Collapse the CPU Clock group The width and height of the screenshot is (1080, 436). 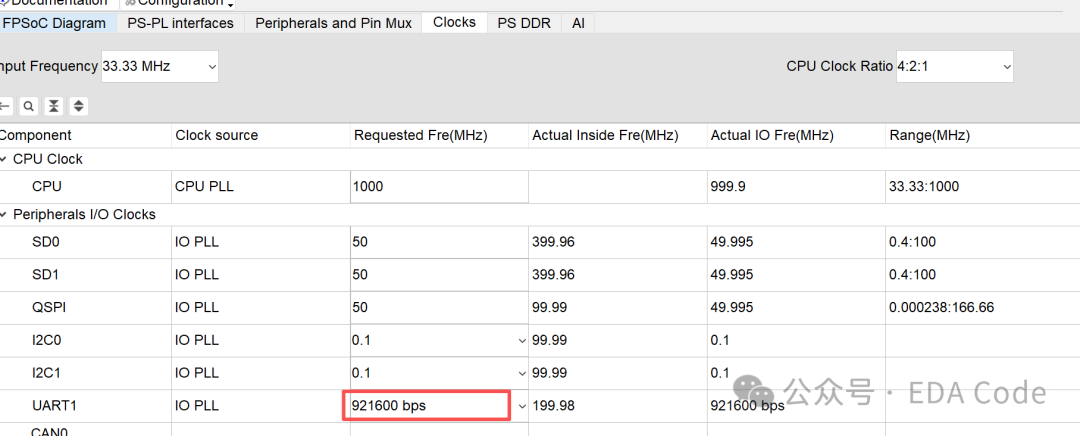5,159
